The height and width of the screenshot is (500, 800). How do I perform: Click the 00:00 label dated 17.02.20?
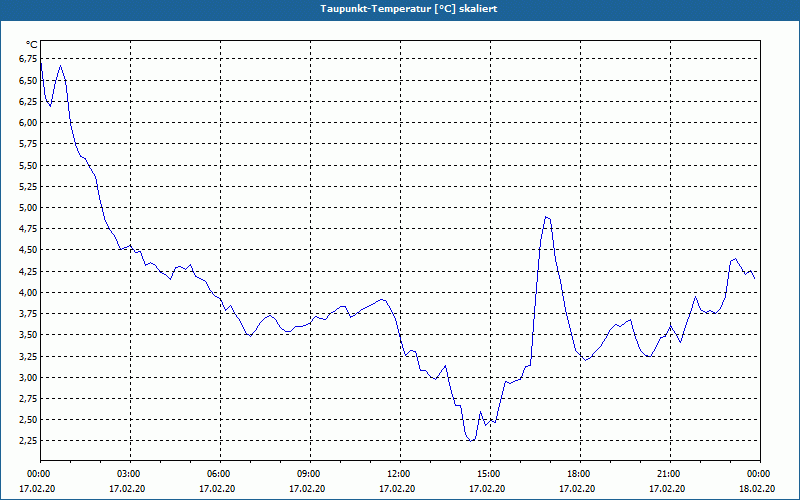[x=40, y=474]
